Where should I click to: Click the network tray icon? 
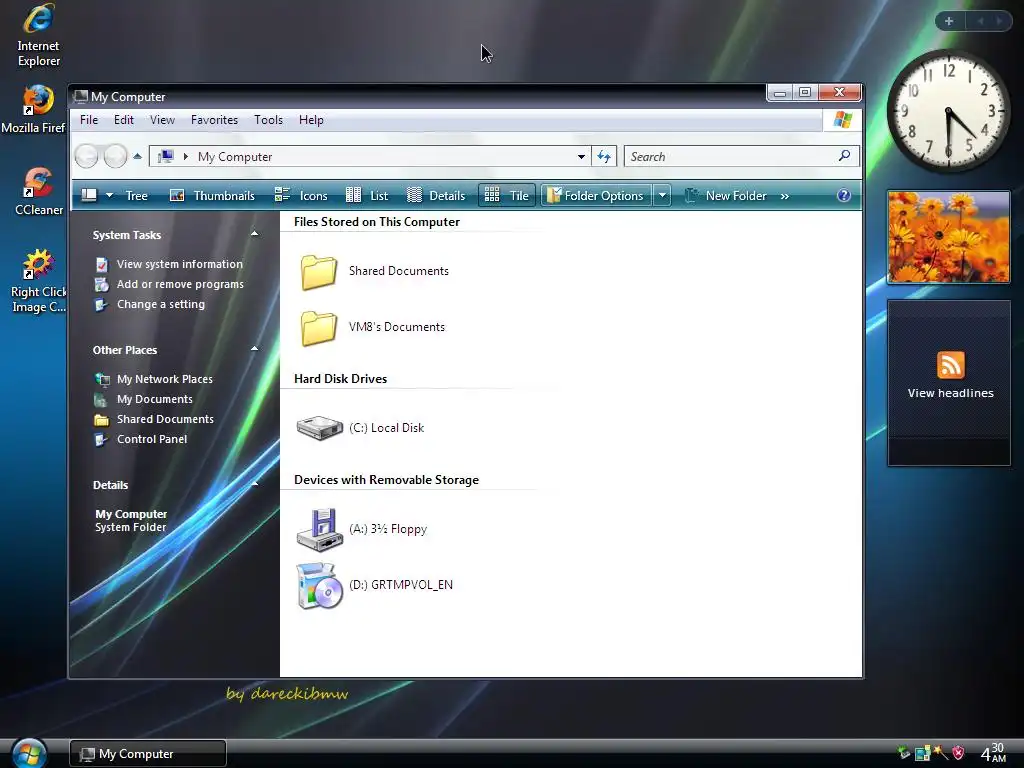pos(922,754)
